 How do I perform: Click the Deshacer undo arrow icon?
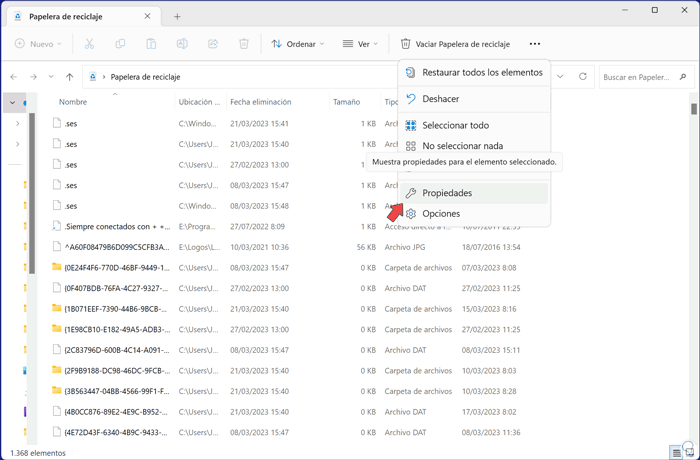(411, 99)
